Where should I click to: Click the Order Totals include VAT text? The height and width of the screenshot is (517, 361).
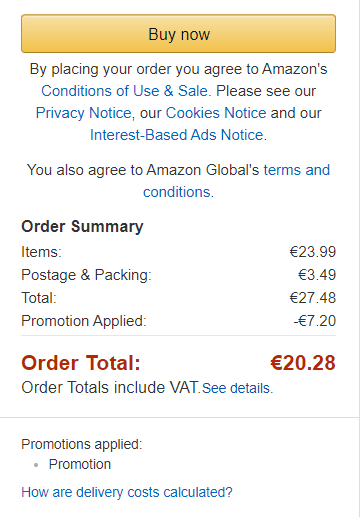tap(111, 388)
